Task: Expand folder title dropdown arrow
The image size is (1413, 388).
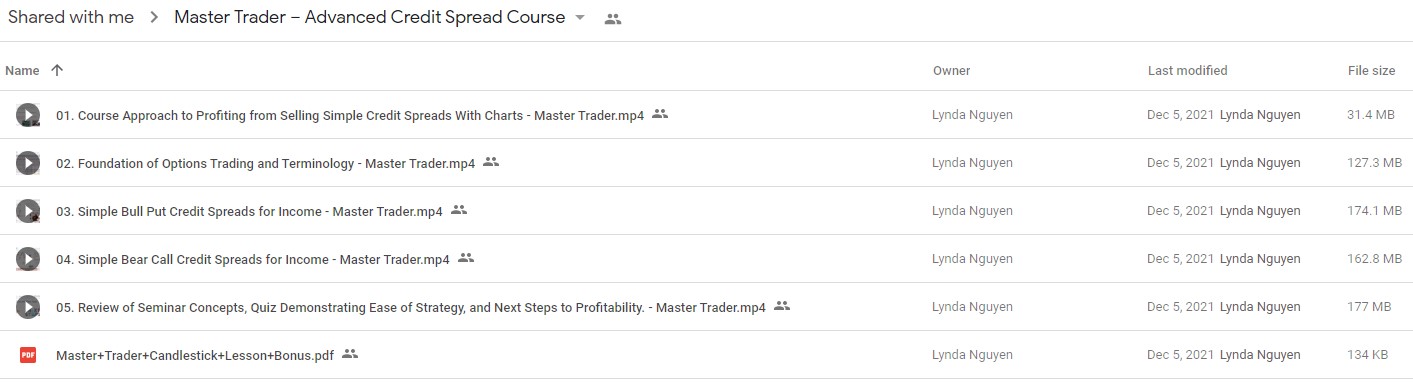Action: click(579, 18)
